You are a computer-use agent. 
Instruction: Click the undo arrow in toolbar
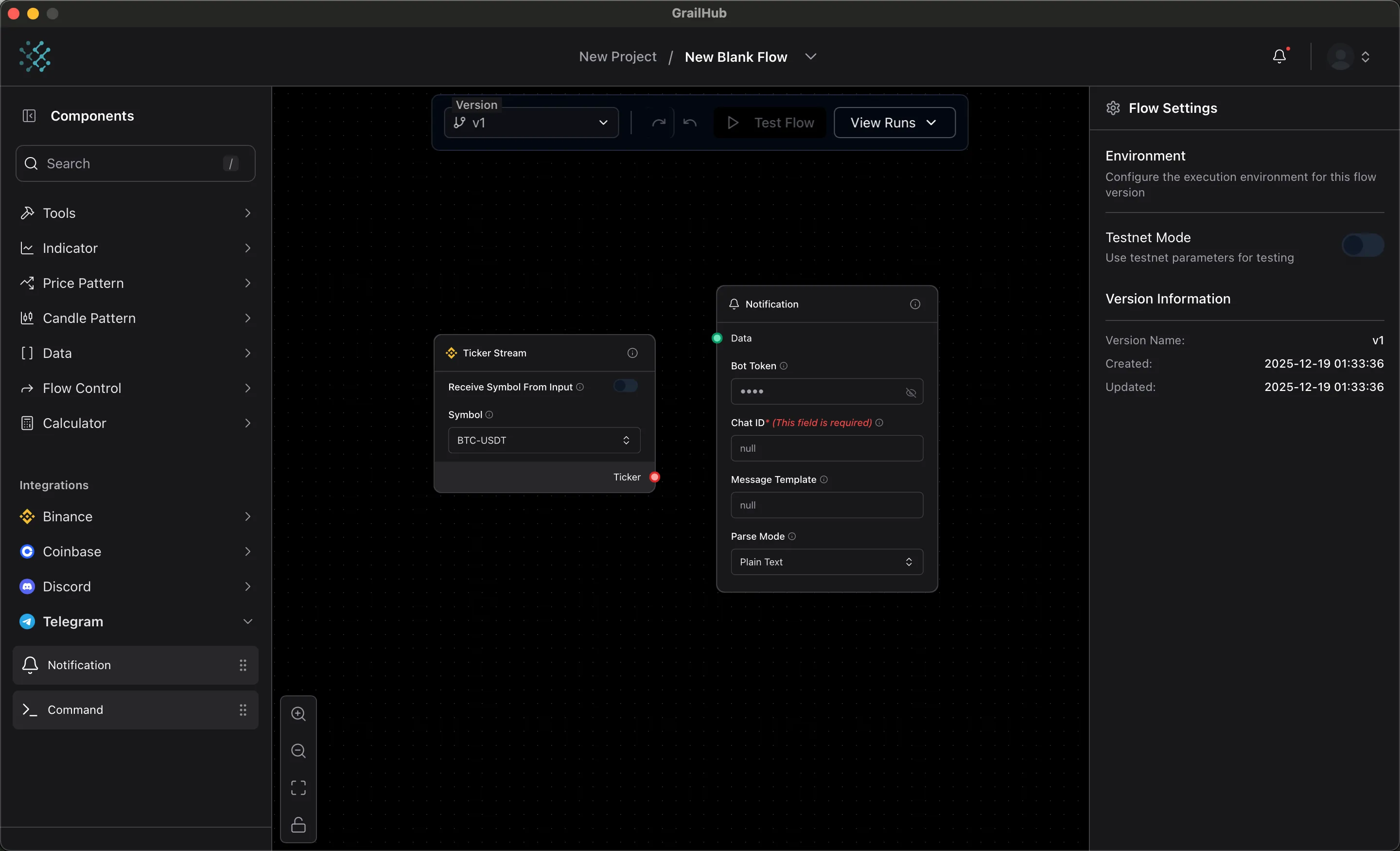pyautogui.click(x=690, y=123)
